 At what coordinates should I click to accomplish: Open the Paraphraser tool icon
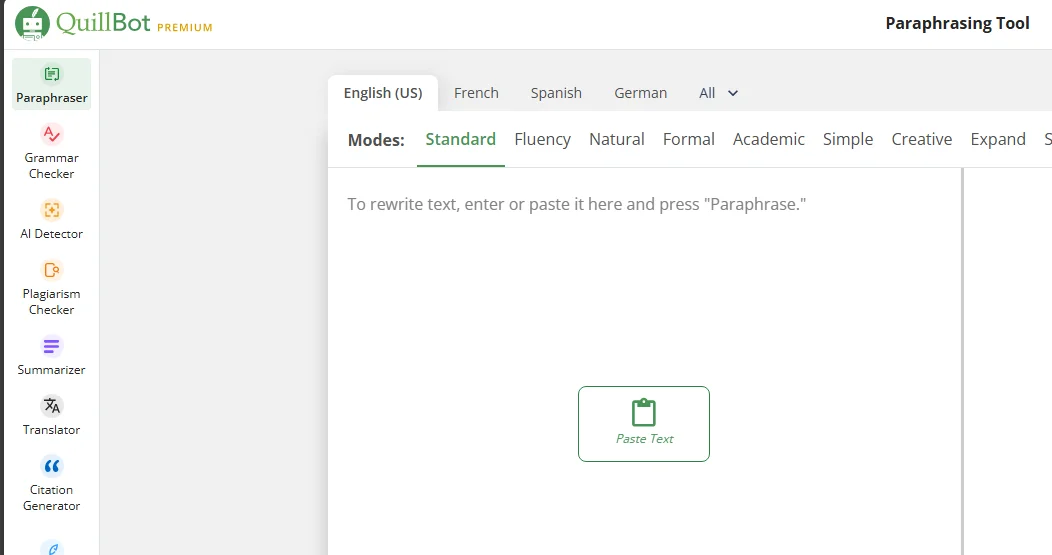click(52, 74)
